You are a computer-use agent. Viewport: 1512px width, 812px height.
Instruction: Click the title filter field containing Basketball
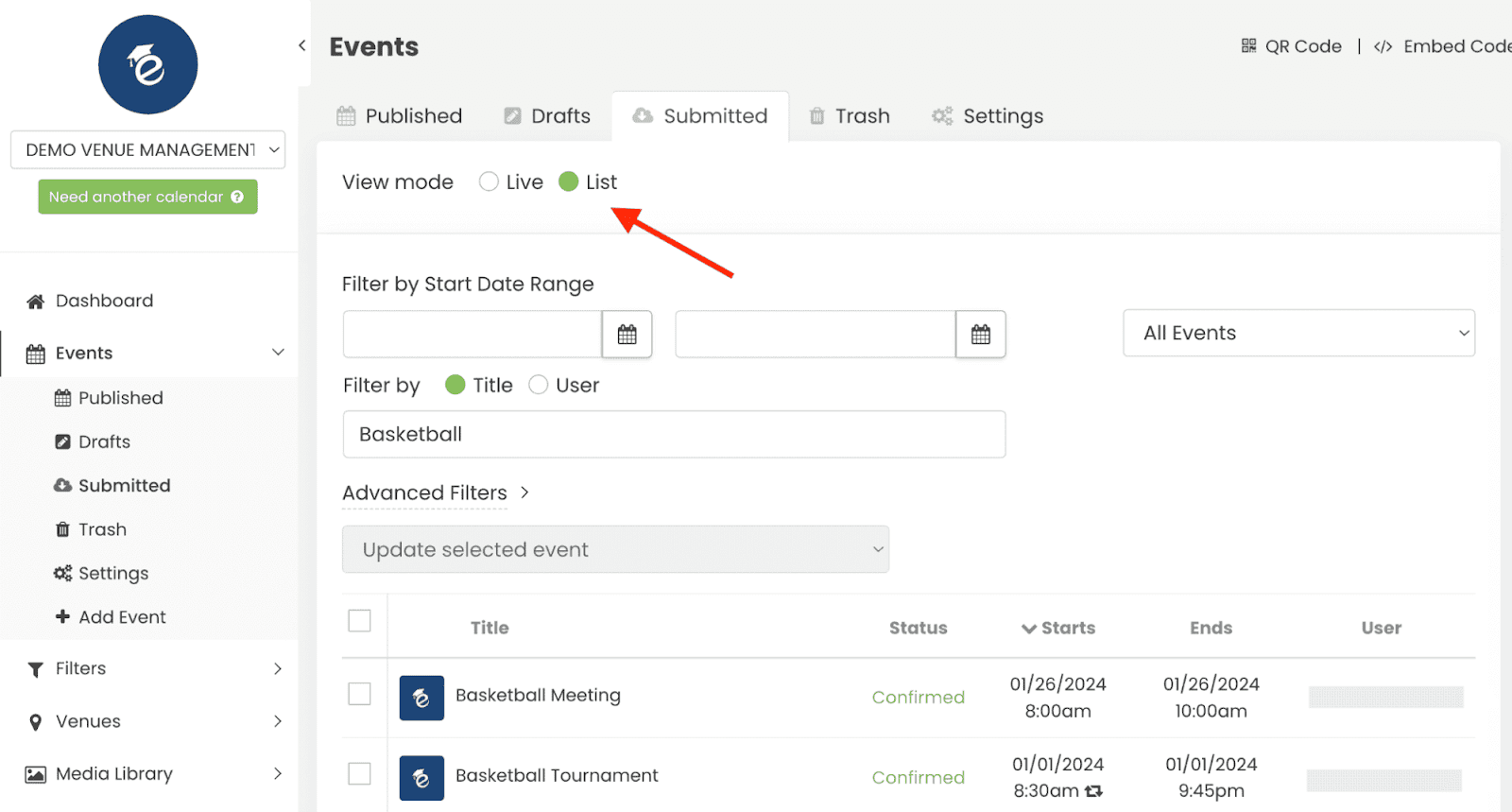pyautogui.click(x=674, y=434)
